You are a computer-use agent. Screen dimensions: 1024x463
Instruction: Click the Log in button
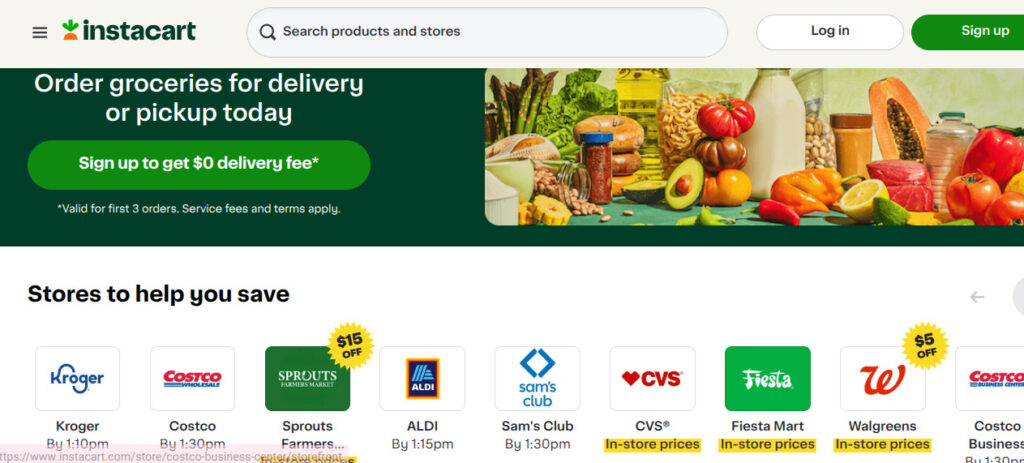tap(830, 32)
